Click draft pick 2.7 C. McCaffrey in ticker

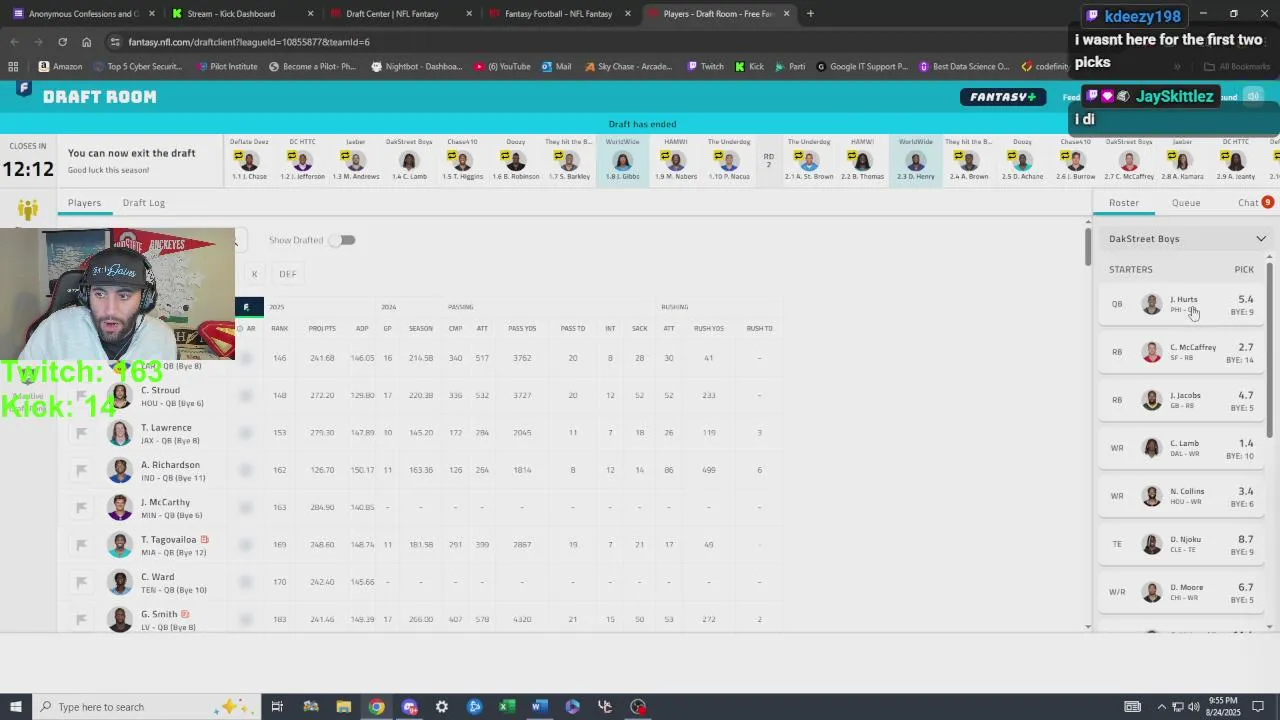point(1129,160)
